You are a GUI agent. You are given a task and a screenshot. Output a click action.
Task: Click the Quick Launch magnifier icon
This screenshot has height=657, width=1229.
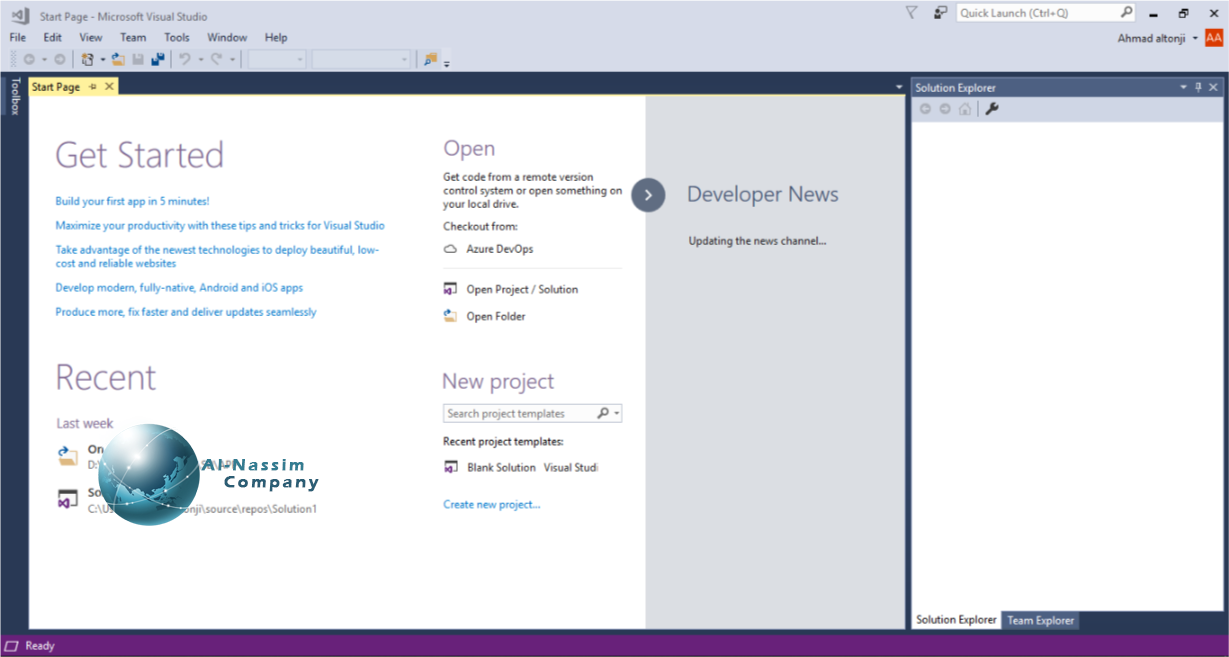coord(1126,13)
